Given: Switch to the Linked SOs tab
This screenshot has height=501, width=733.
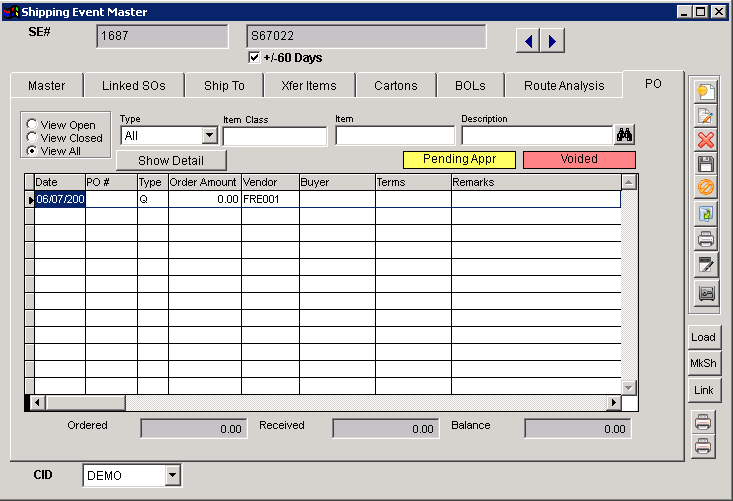Looking at the screenshot, I should tap(134, 85).
